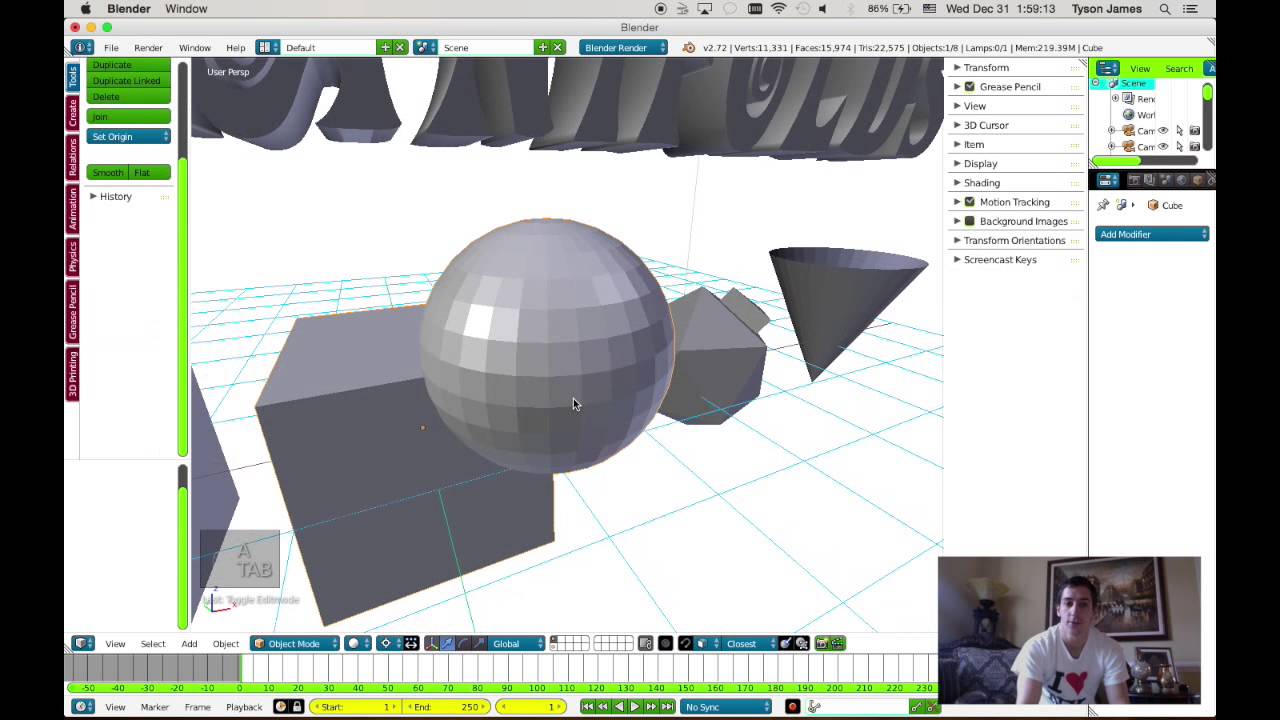Switch to World properties globe icon

pos(1182,180)
